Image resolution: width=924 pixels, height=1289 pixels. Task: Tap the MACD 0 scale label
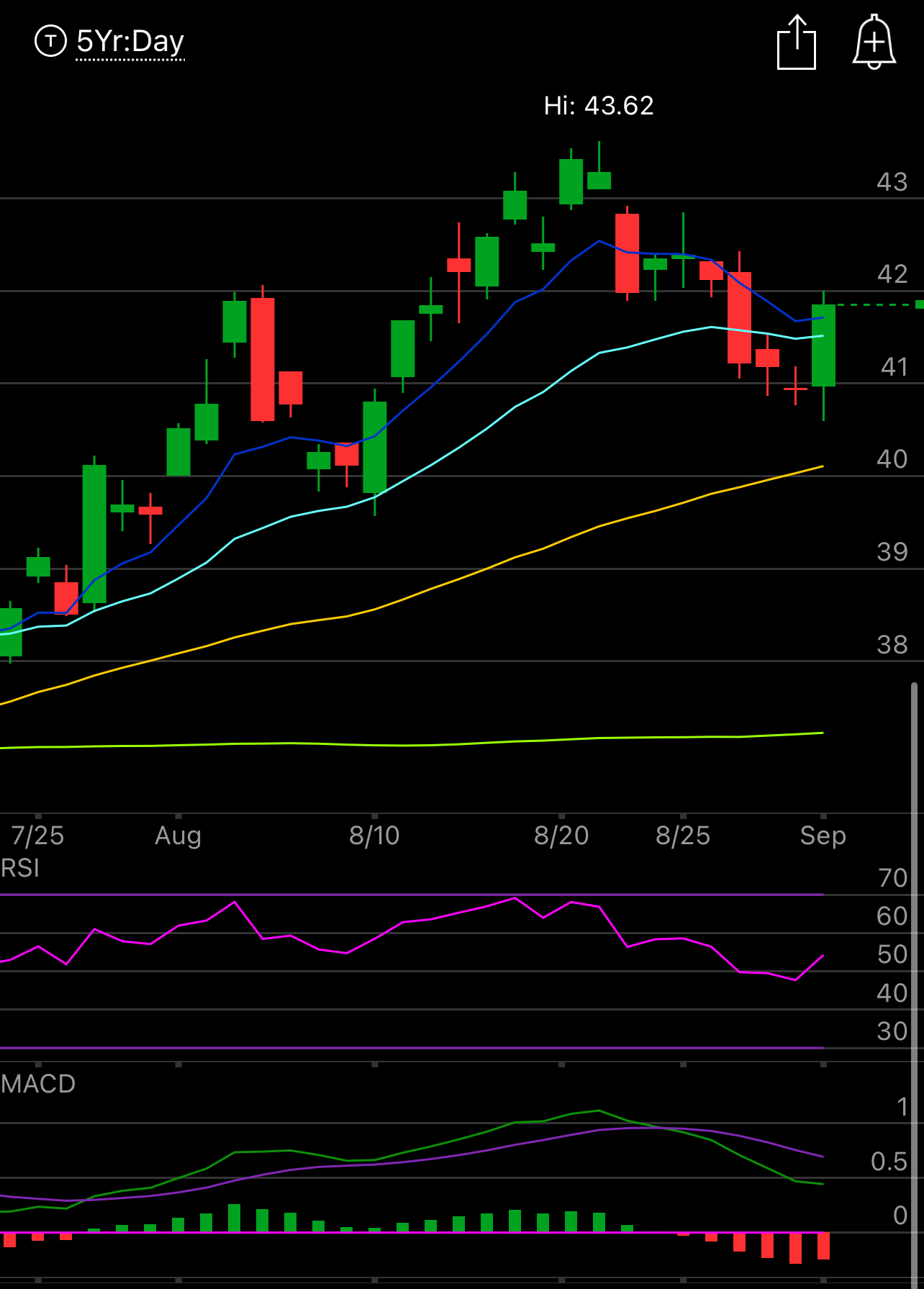click(x=900, y=1216)
